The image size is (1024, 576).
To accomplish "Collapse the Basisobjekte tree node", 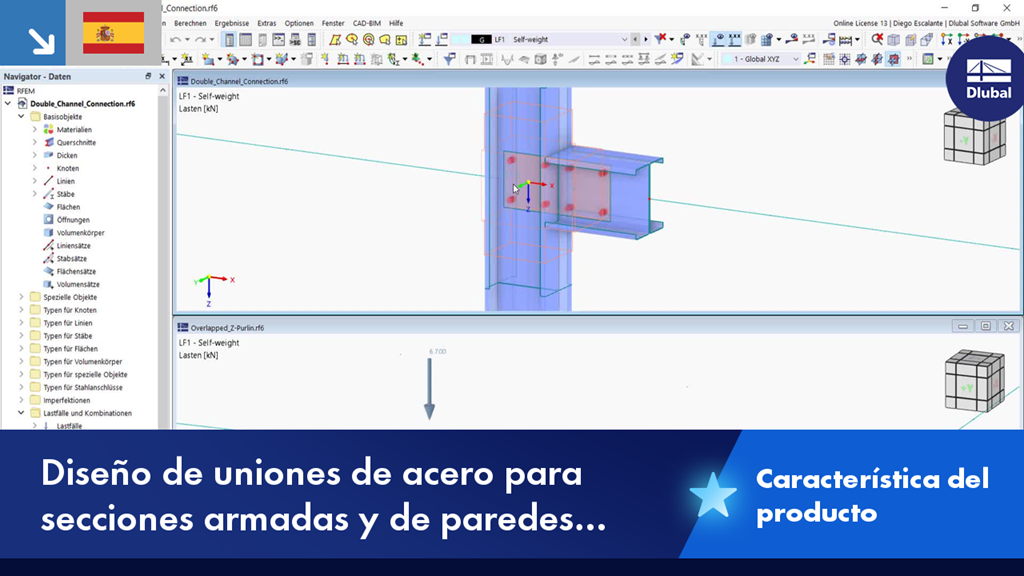I will point(20,116).
